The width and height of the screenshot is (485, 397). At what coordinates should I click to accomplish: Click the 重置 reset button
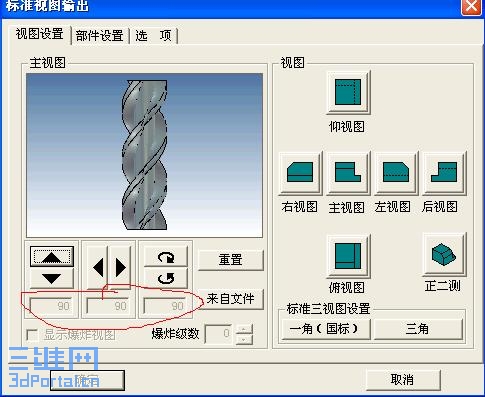coord(231,259)
